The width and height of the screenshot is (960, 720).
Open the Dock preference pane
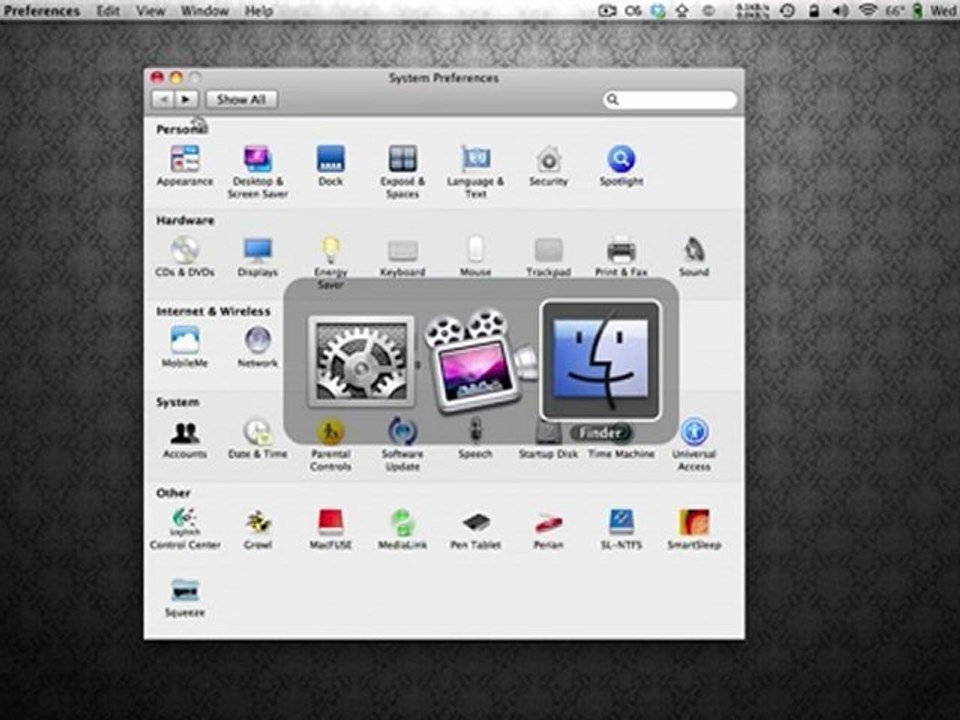coord(331,165)
